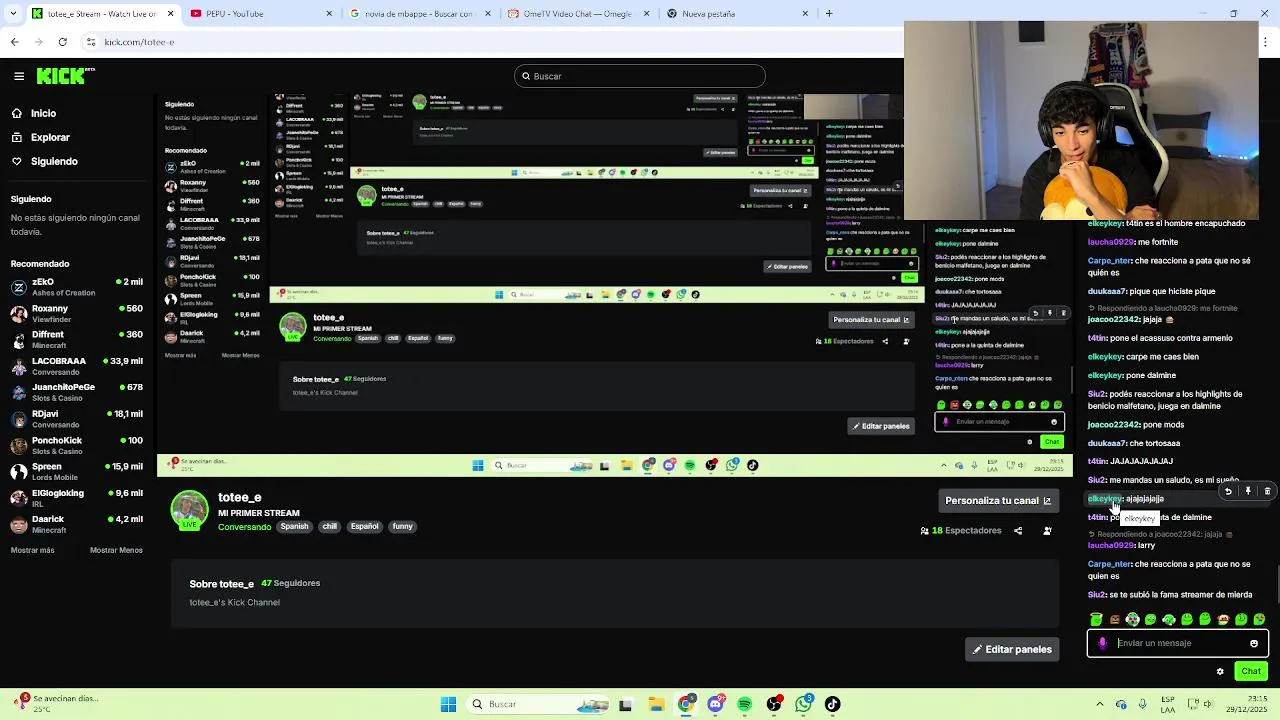Open recommended channel RDjavi
The width and height of the screenshot is (1280, 720).
pyautogui.click(x=77, y=419)
